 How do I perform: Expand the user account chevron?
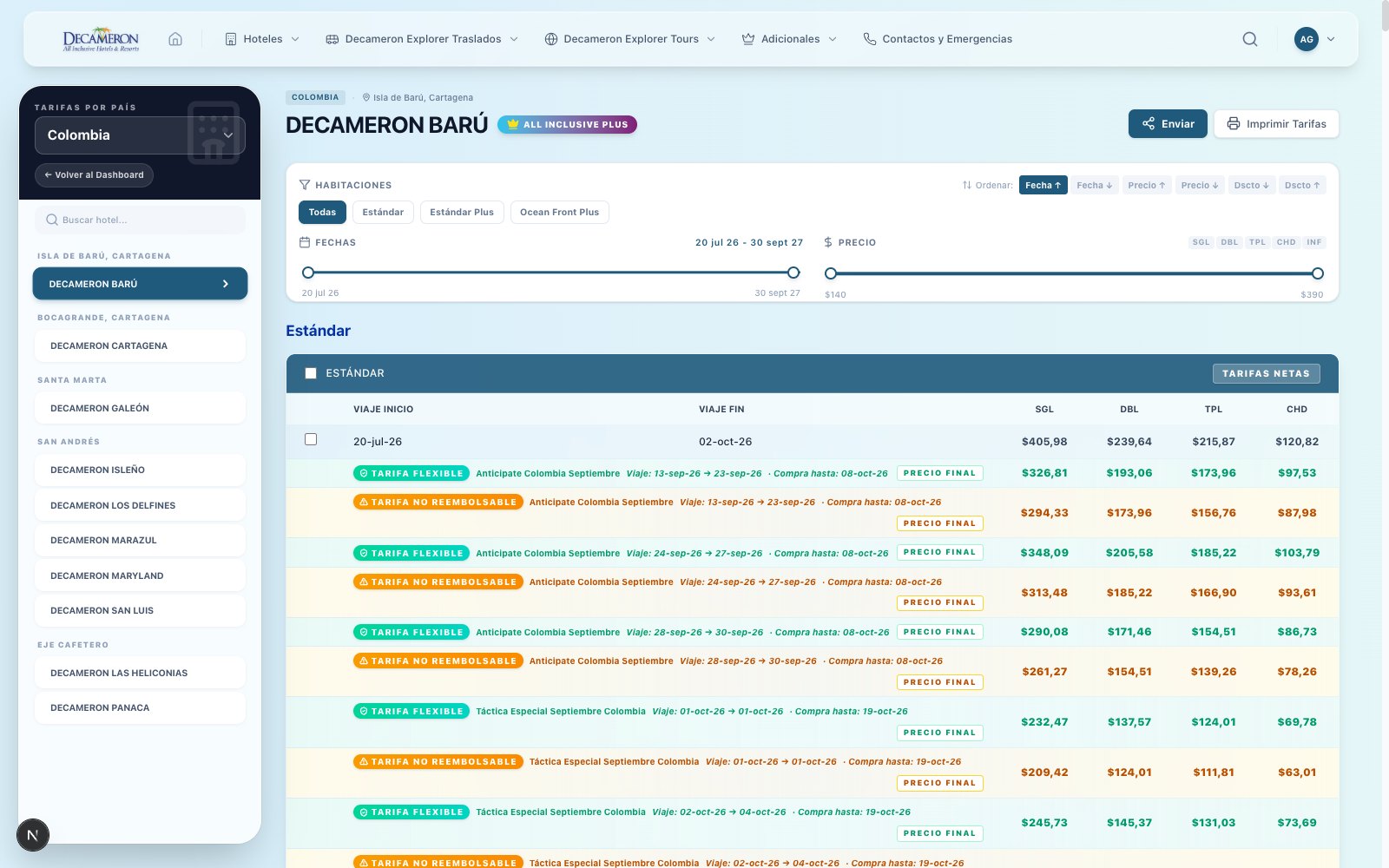tap(1331, 39)
